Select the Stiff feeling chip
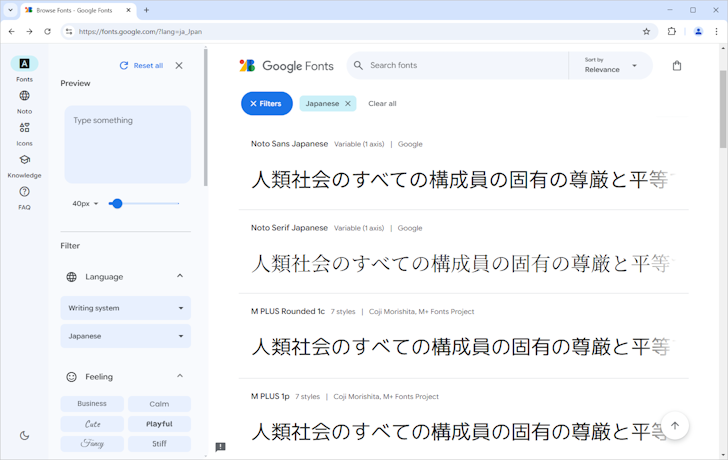 159,444
